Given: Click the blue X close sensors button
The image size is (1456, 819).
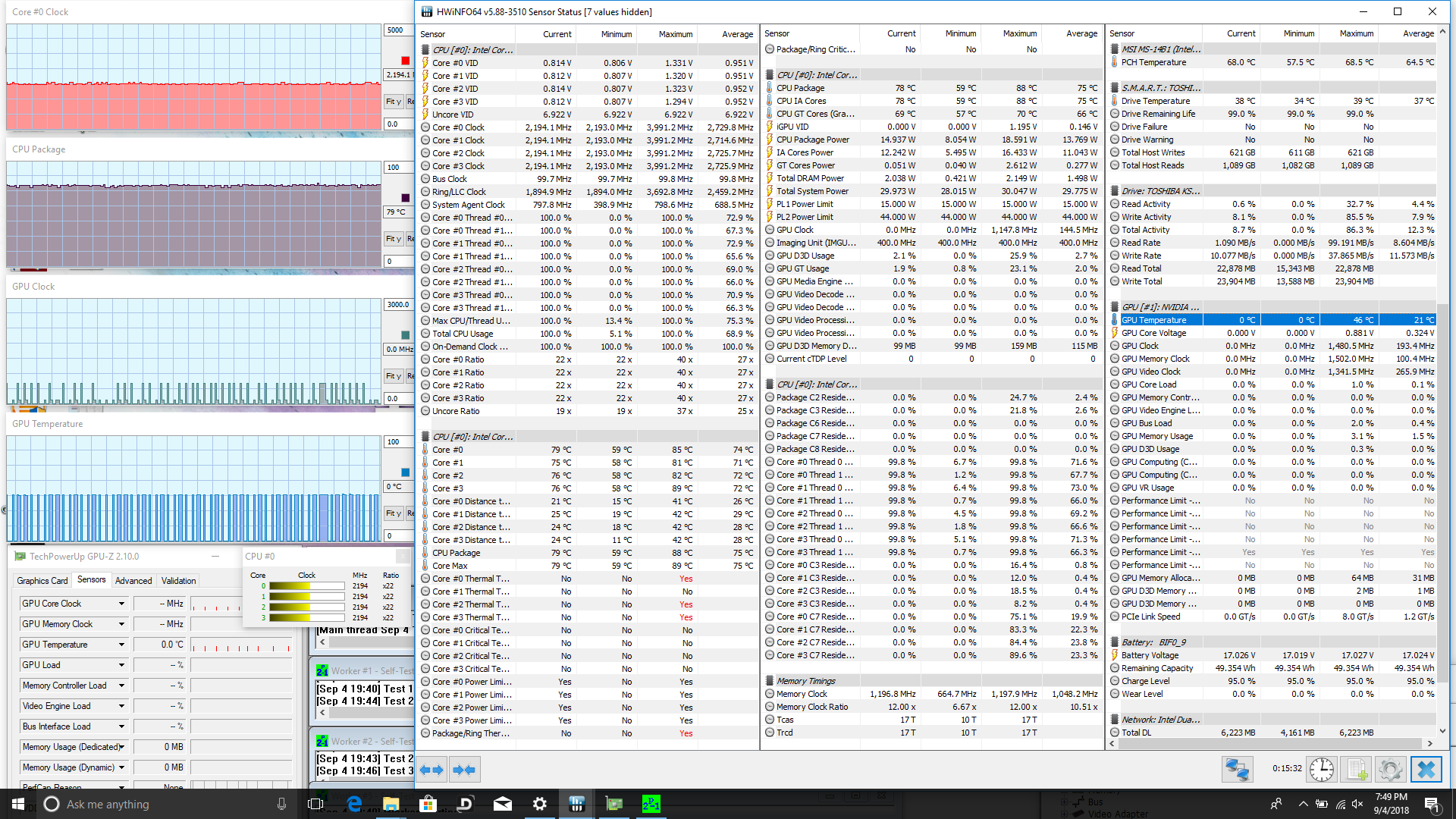Looking at the screenshot, I should pos(1426,770).
